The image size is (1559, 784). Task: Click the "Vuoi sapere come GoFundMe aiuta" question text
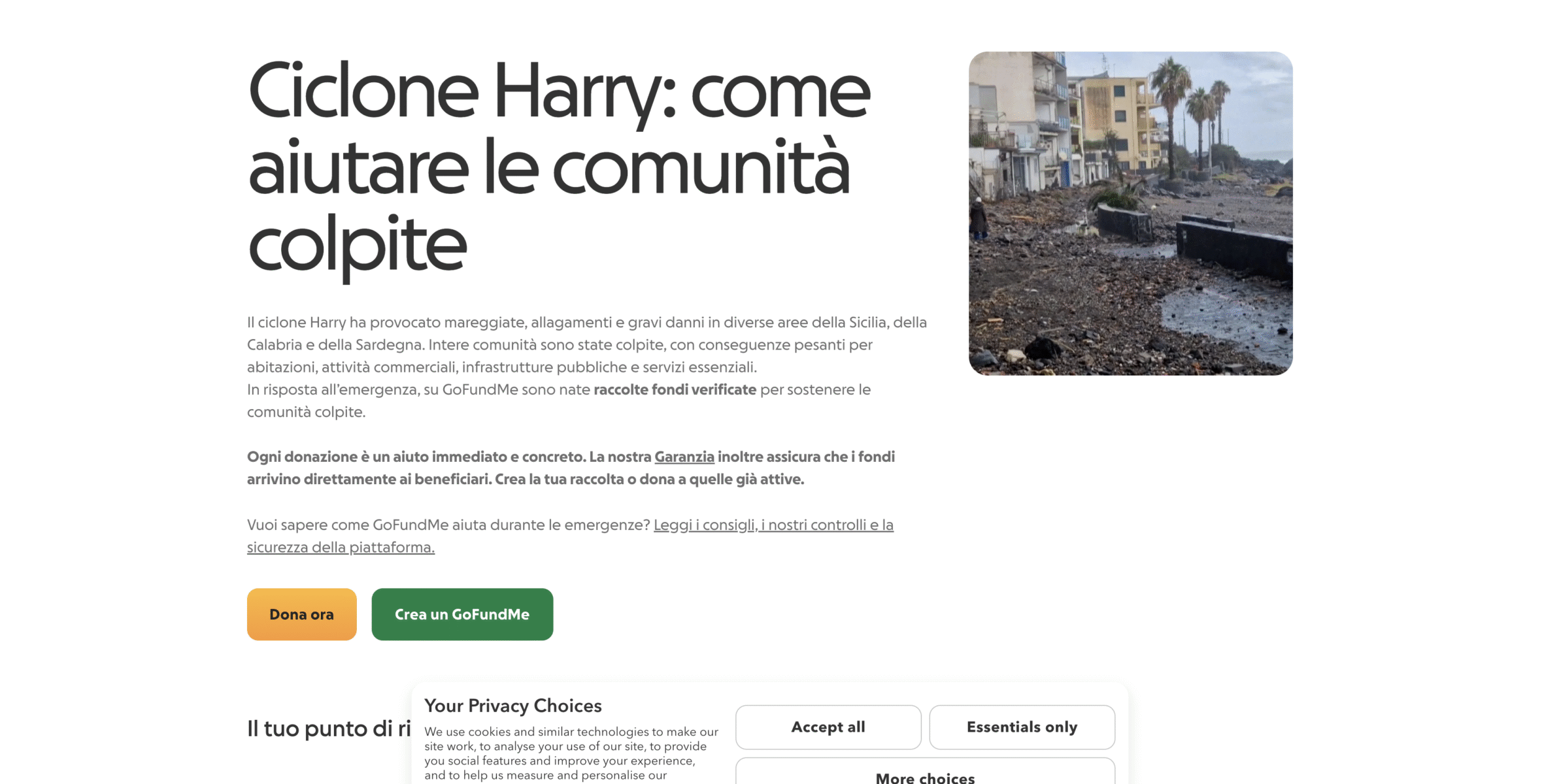[x=448, y=525]
